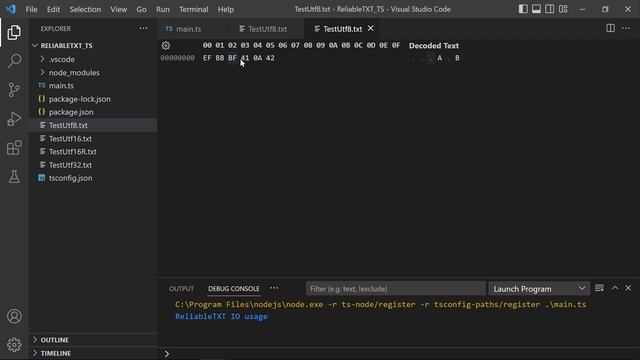Split the editor to the right

[610, 28]
